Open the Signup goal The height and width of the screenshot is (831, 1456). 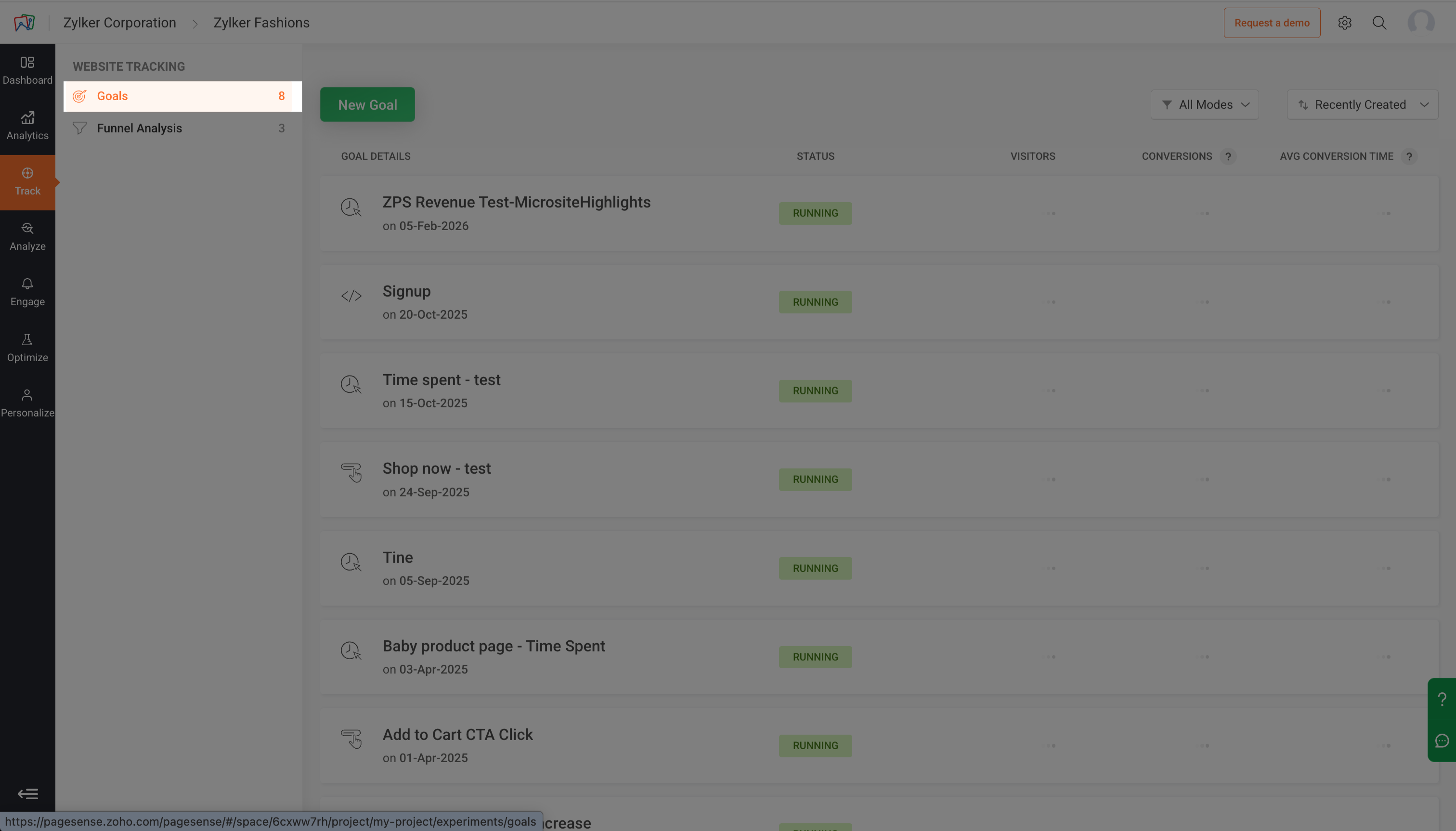pyautogui.click(x=406, y=291)
